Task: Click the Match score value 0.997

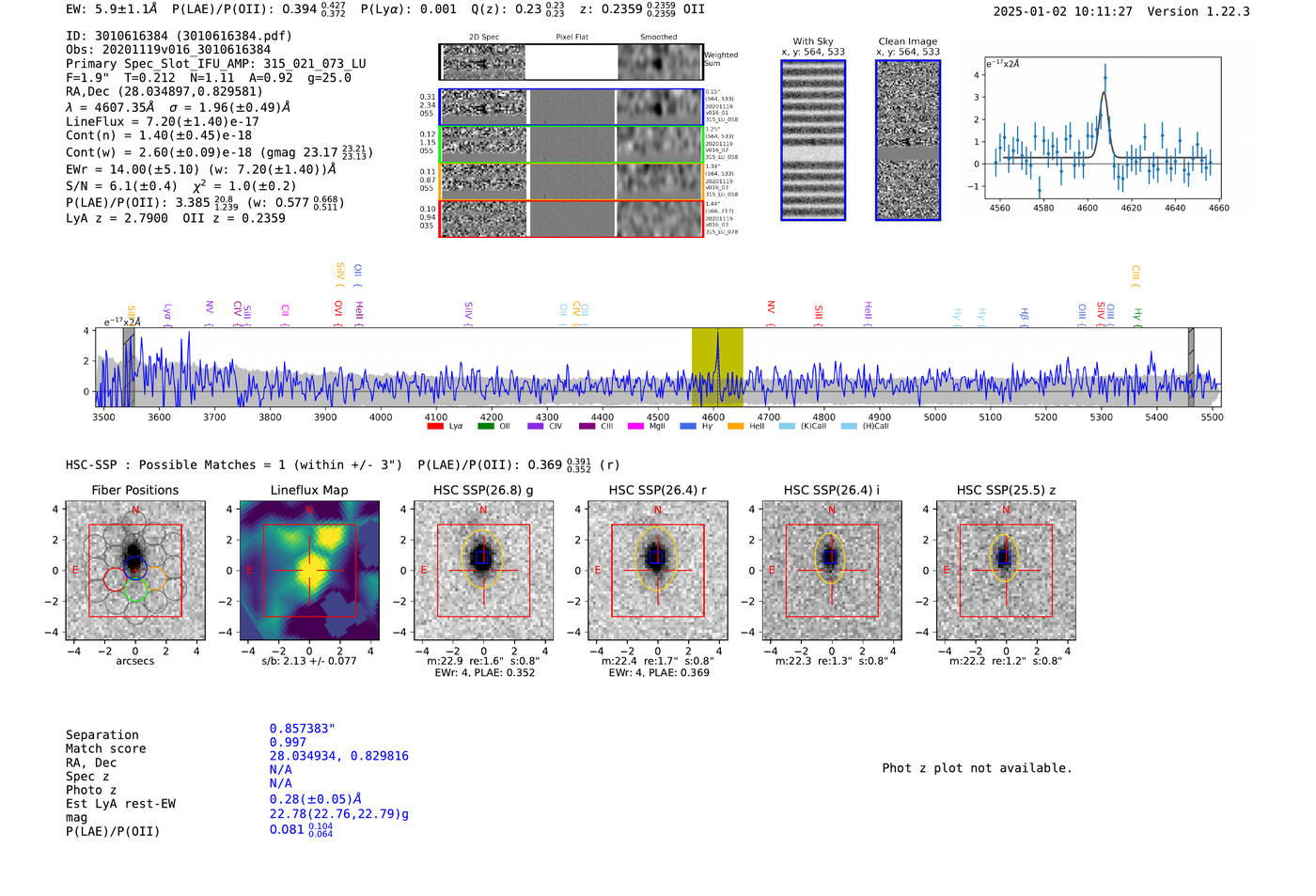Action: [288, 743]
